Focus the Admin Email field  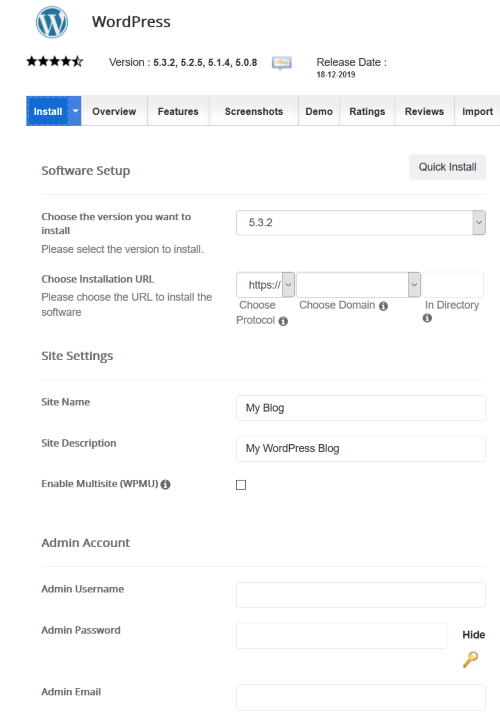point(361,697)
